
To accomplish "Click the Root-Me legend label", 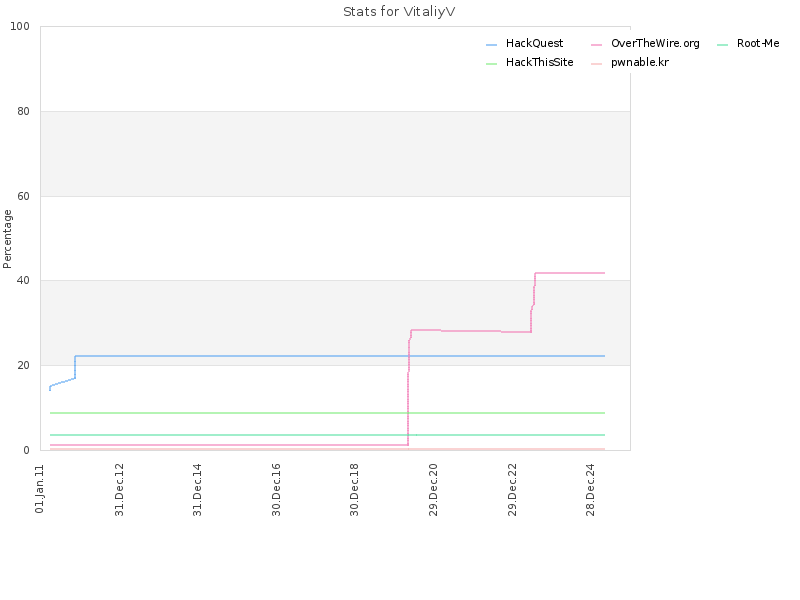I will tap(758, 43).
